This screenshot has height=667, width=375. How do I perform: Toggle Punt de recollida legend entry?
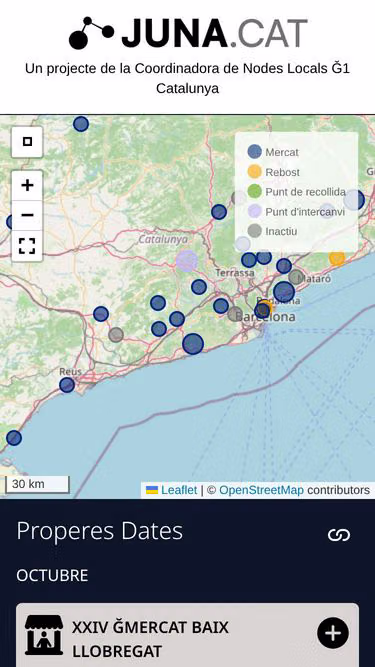tap(297, 192)
